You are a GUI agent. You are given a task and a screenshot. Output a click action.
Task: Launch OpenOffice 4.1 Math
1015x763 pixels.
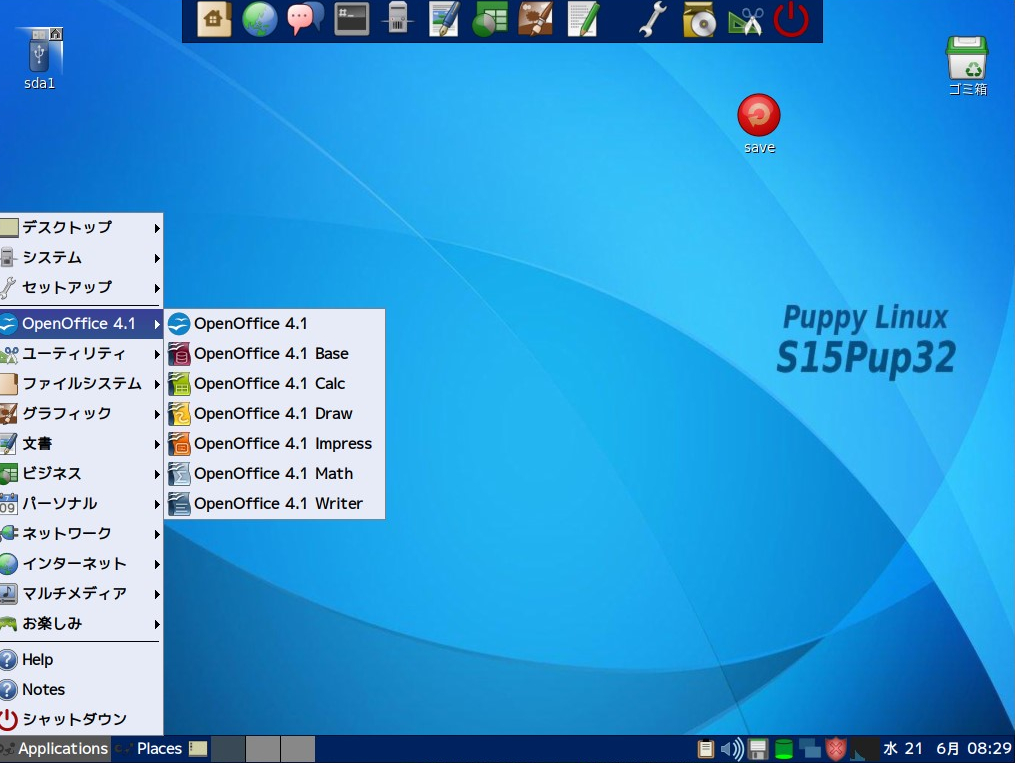[x=274, y=474]
